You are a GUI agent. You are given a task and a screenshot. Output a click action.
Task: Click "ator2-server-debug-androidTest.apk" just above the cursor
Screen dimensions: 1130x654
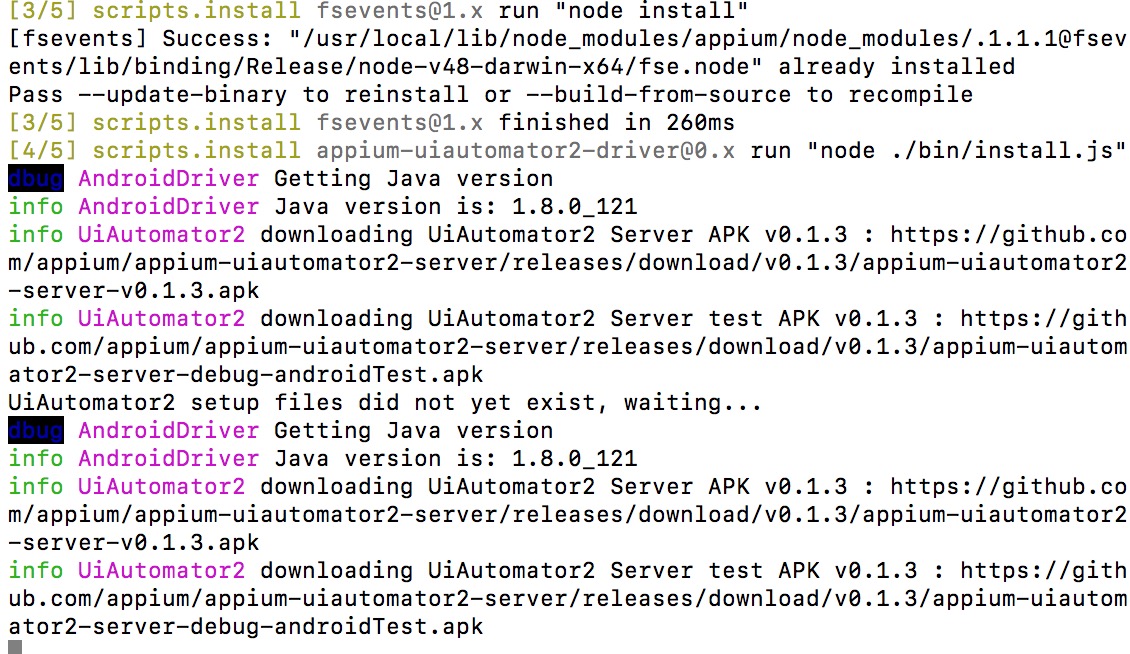click(246, 626)
